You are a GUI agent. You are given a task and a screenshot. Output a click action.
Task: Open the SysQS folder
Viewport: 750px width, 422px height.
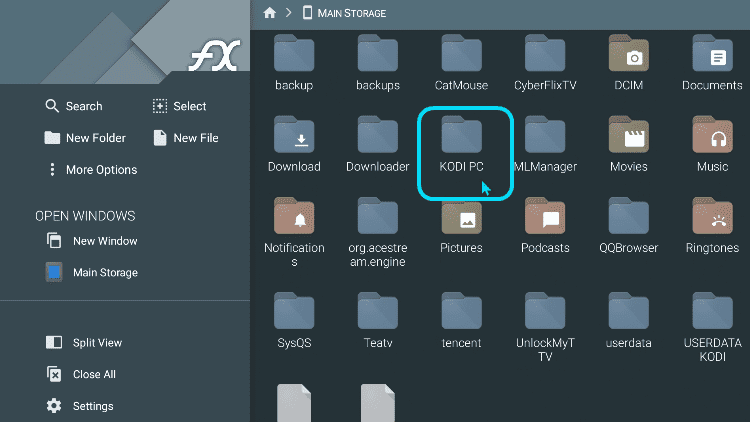(294, 321)
